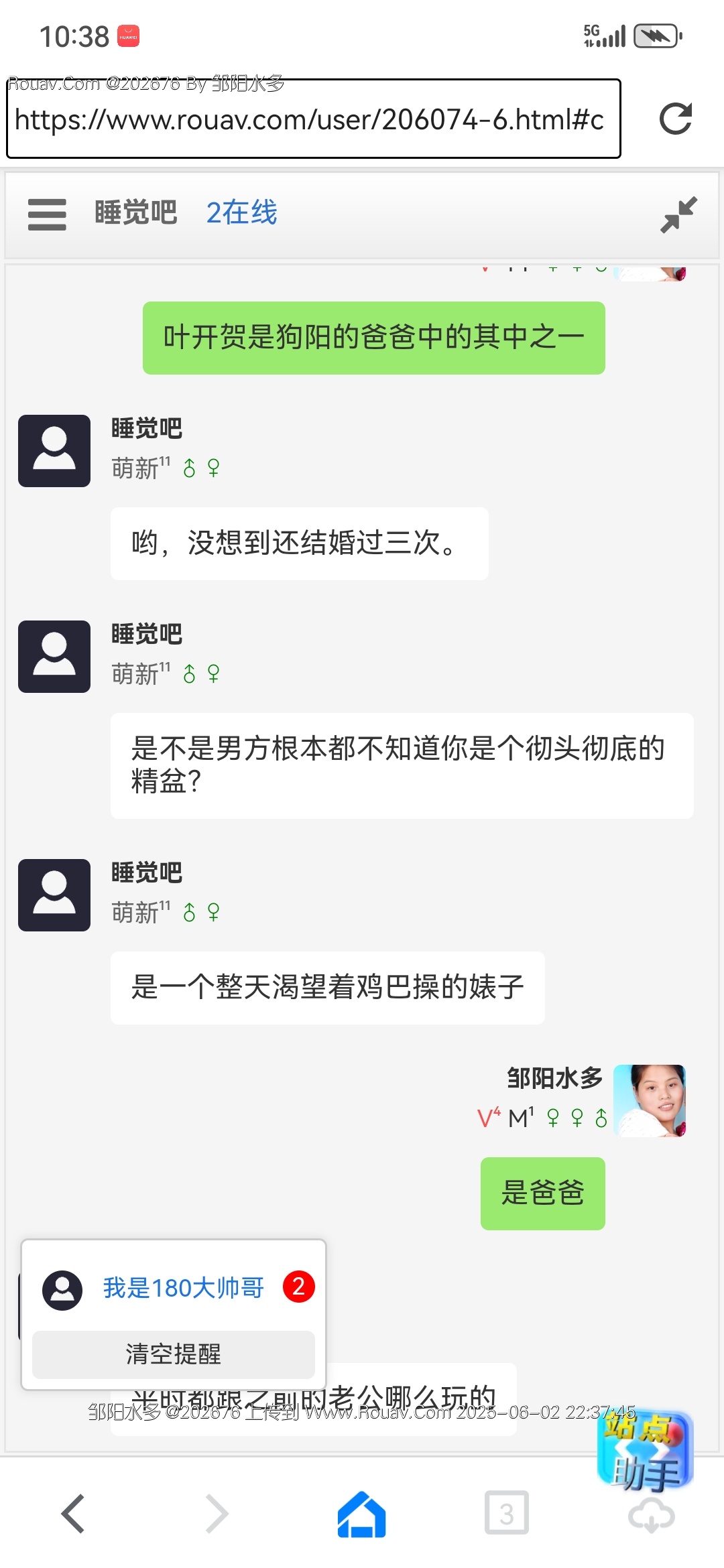Image resolution: width=724 pixels, height=1568 pixels.
Task: Open the hamburger menu
Action: click(47, 214)
